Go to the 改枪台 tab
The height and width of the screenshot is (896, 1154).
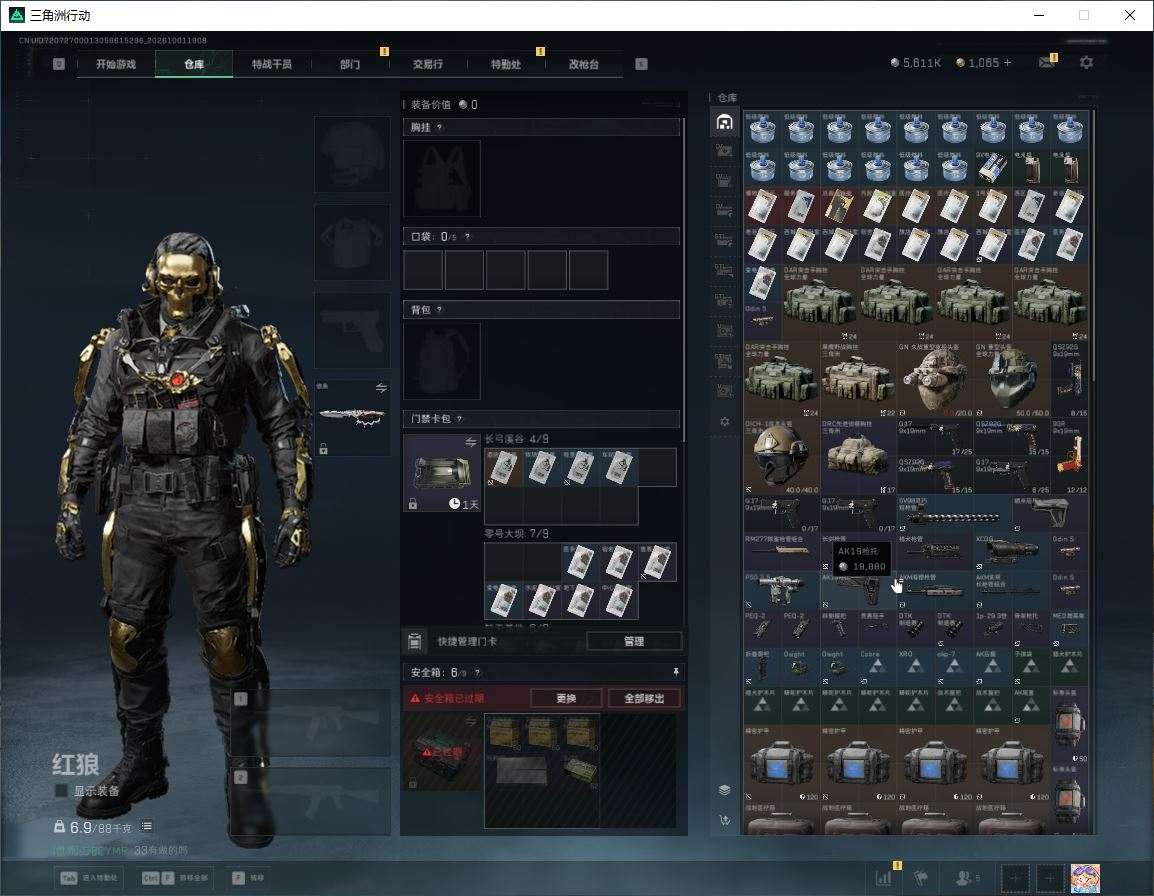pyautogui.click(x=584, y=64)
